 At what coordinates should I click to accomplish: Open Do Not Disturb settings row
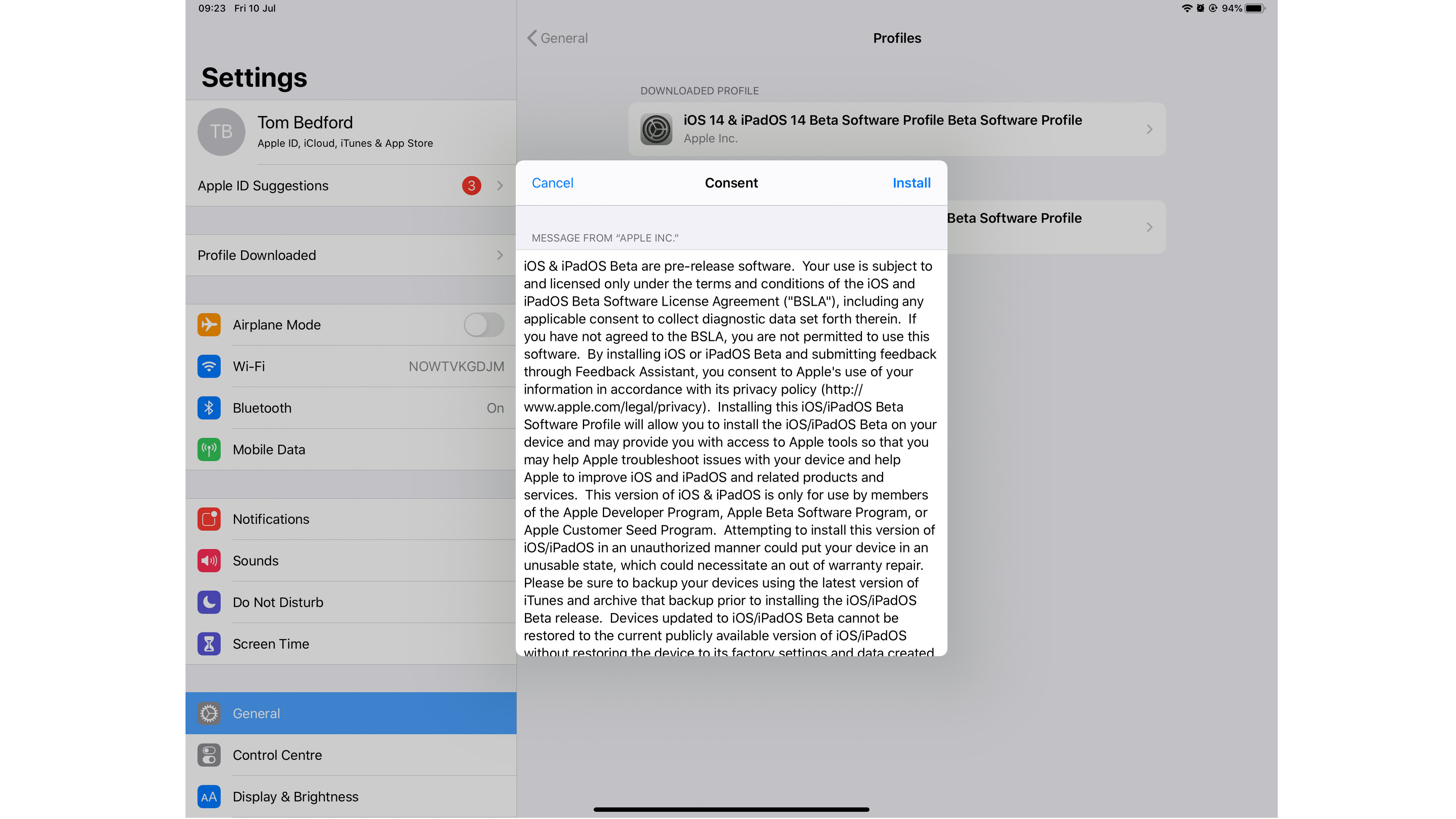click(351, 602)
